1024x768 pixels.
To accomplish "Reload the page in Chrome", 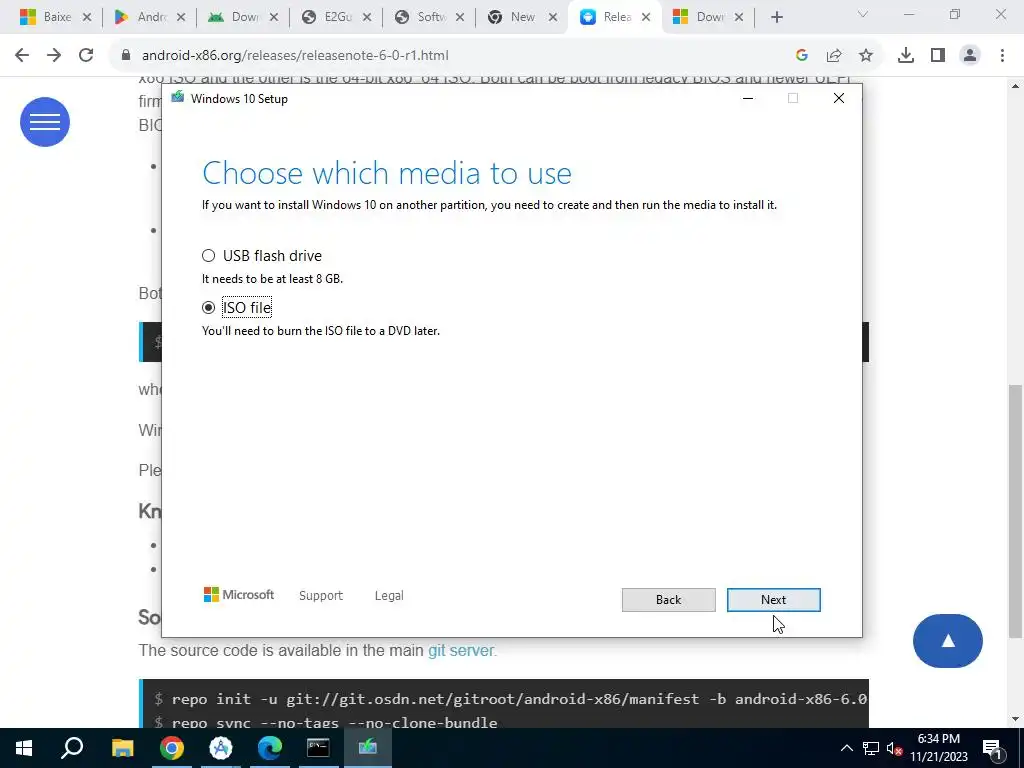I will point(86,56).
